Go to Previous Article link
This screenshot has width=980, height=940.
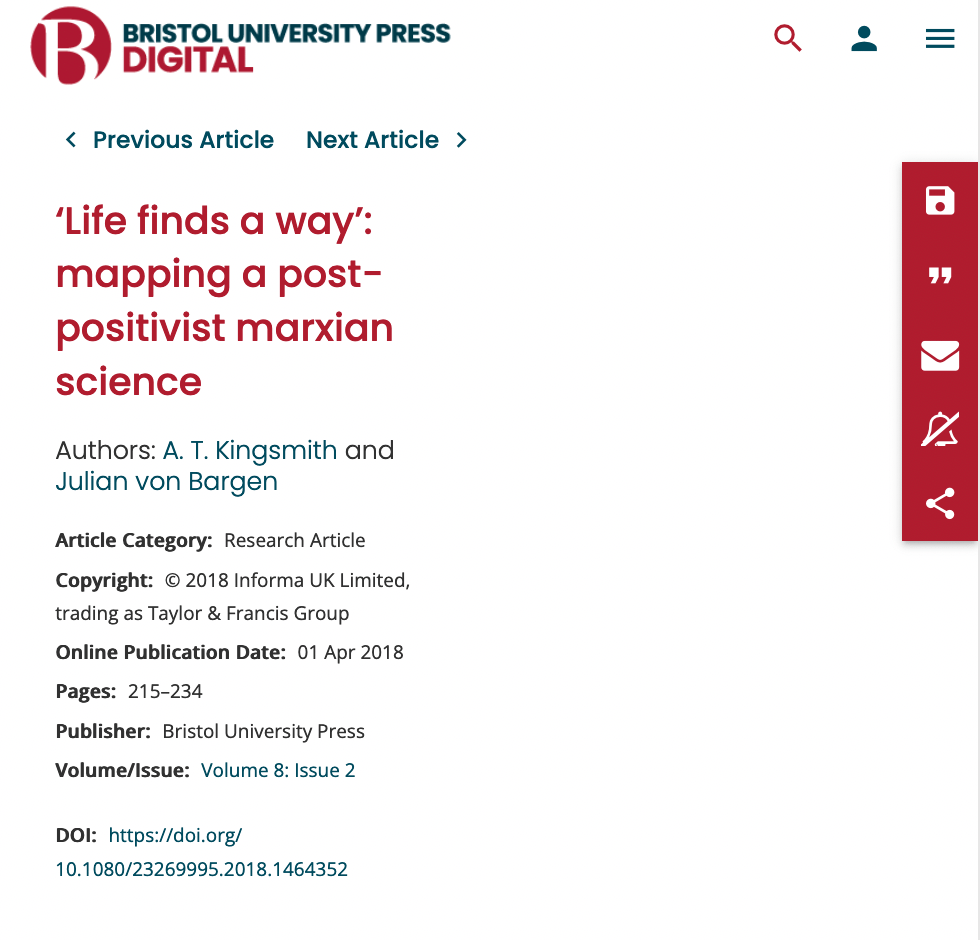tap(183, 140)
